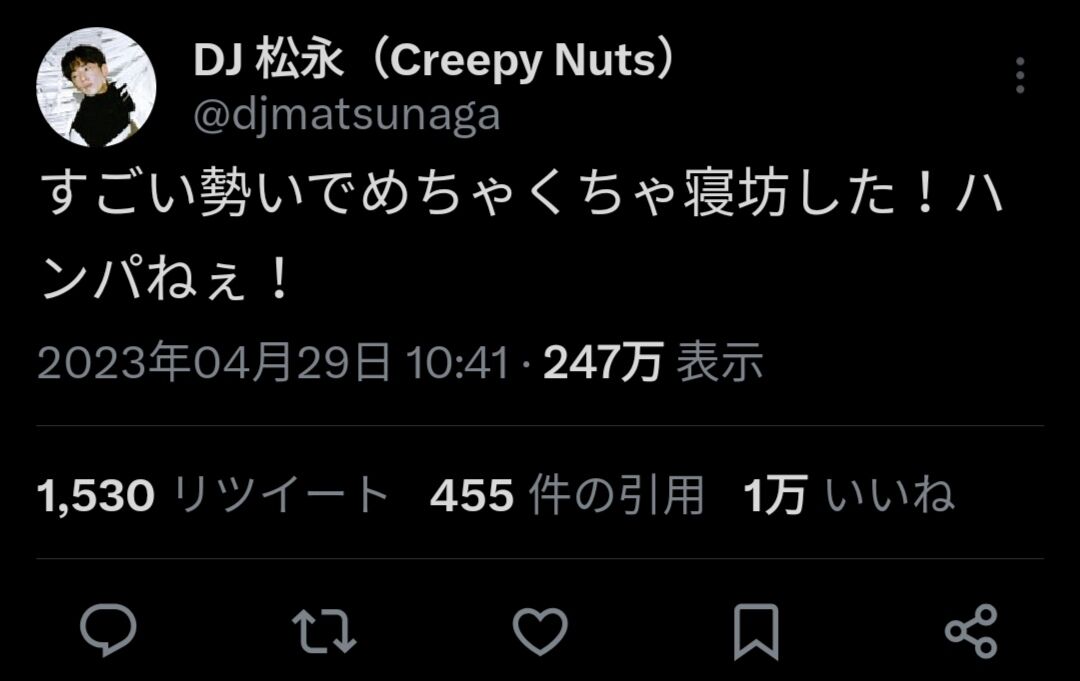Like the tweet with the heart icon
This screenshot has width=1080, height=681.
(540, 630)
